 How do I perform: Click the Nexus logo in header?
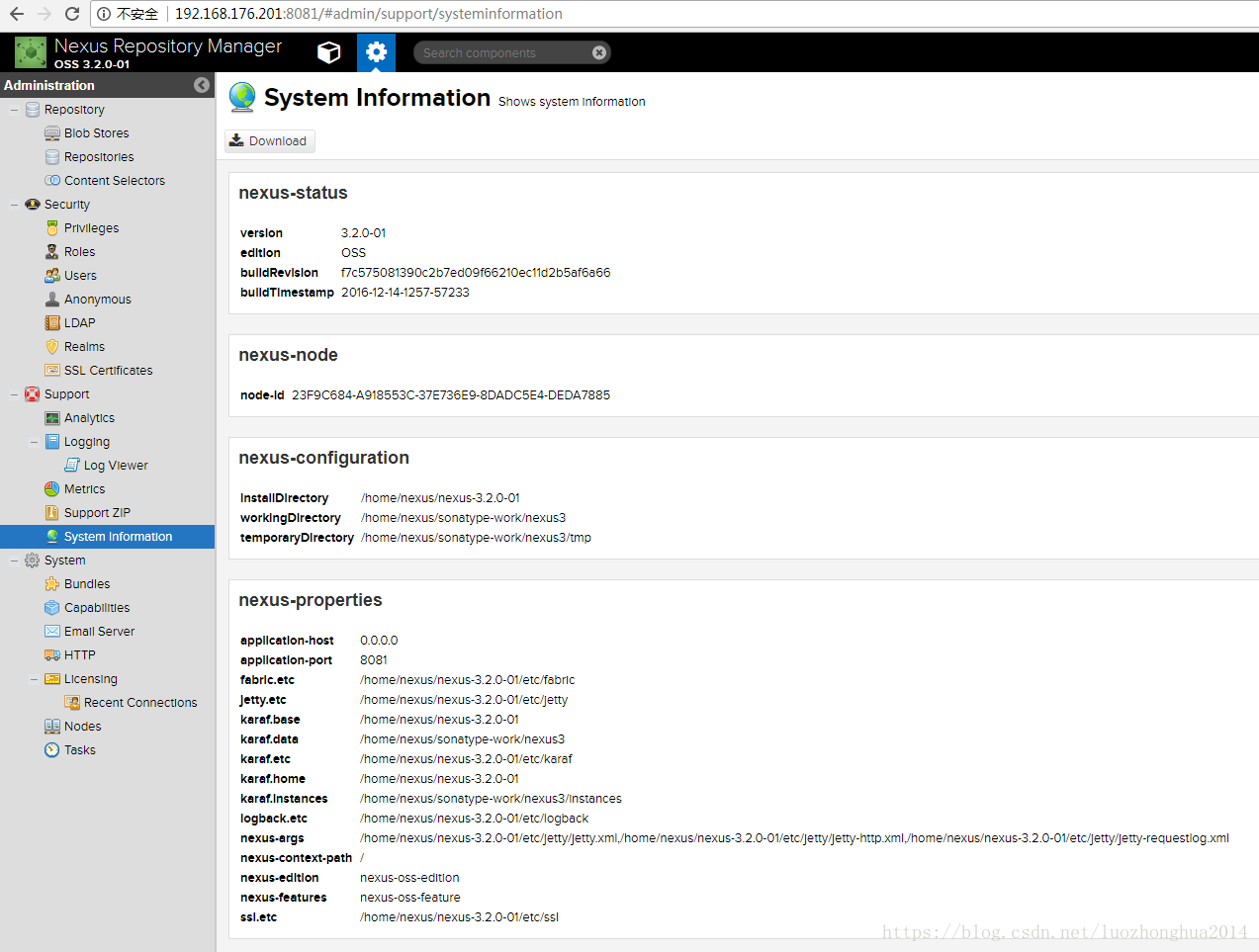tap(31, 52)
